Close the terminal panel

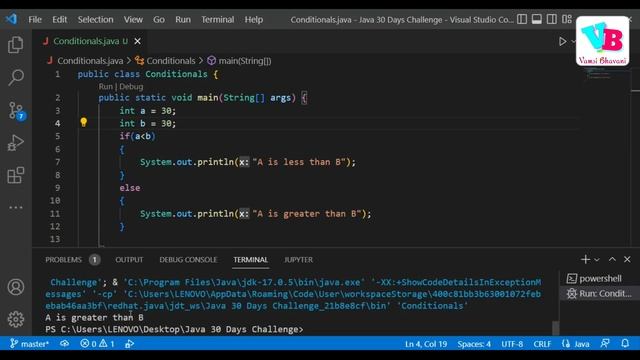[x=627, y=259]
